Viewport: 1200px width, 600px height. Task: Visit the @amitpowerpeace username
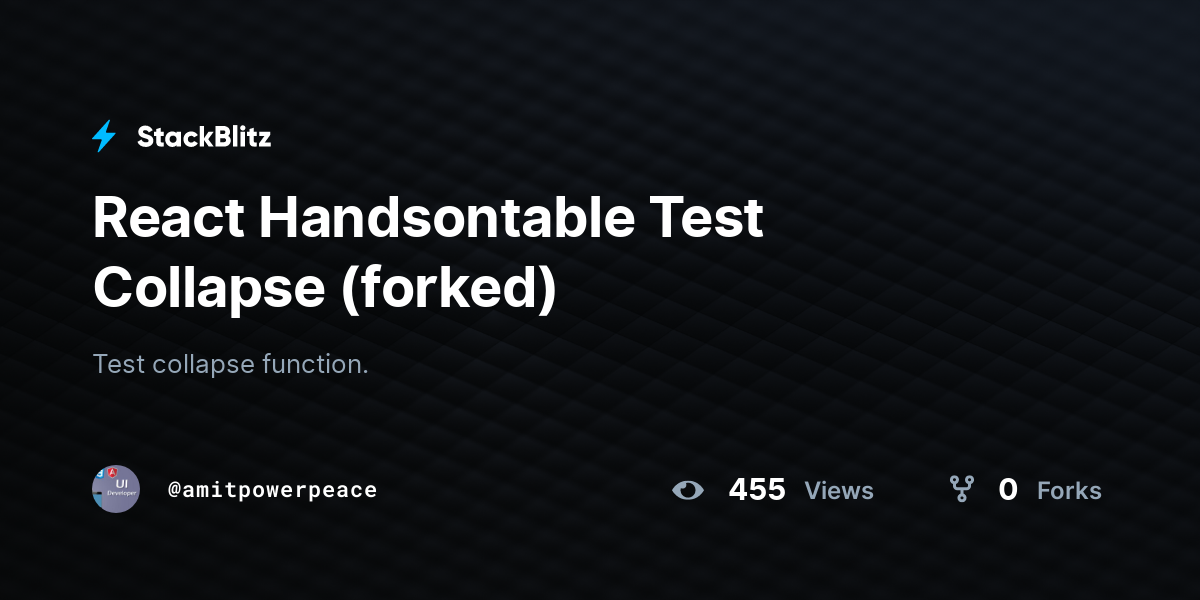pyautogui.click(x=273, y=490)
